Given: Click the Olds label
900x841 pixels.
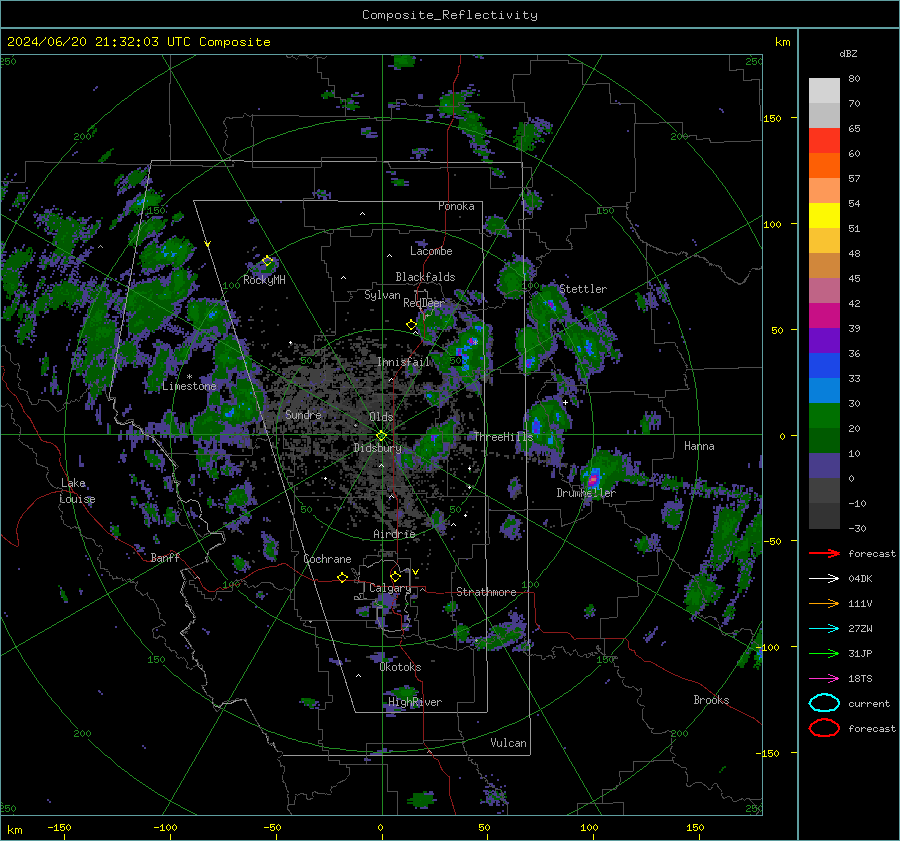Looking at the screenshot, I should [x=381, y=417].
